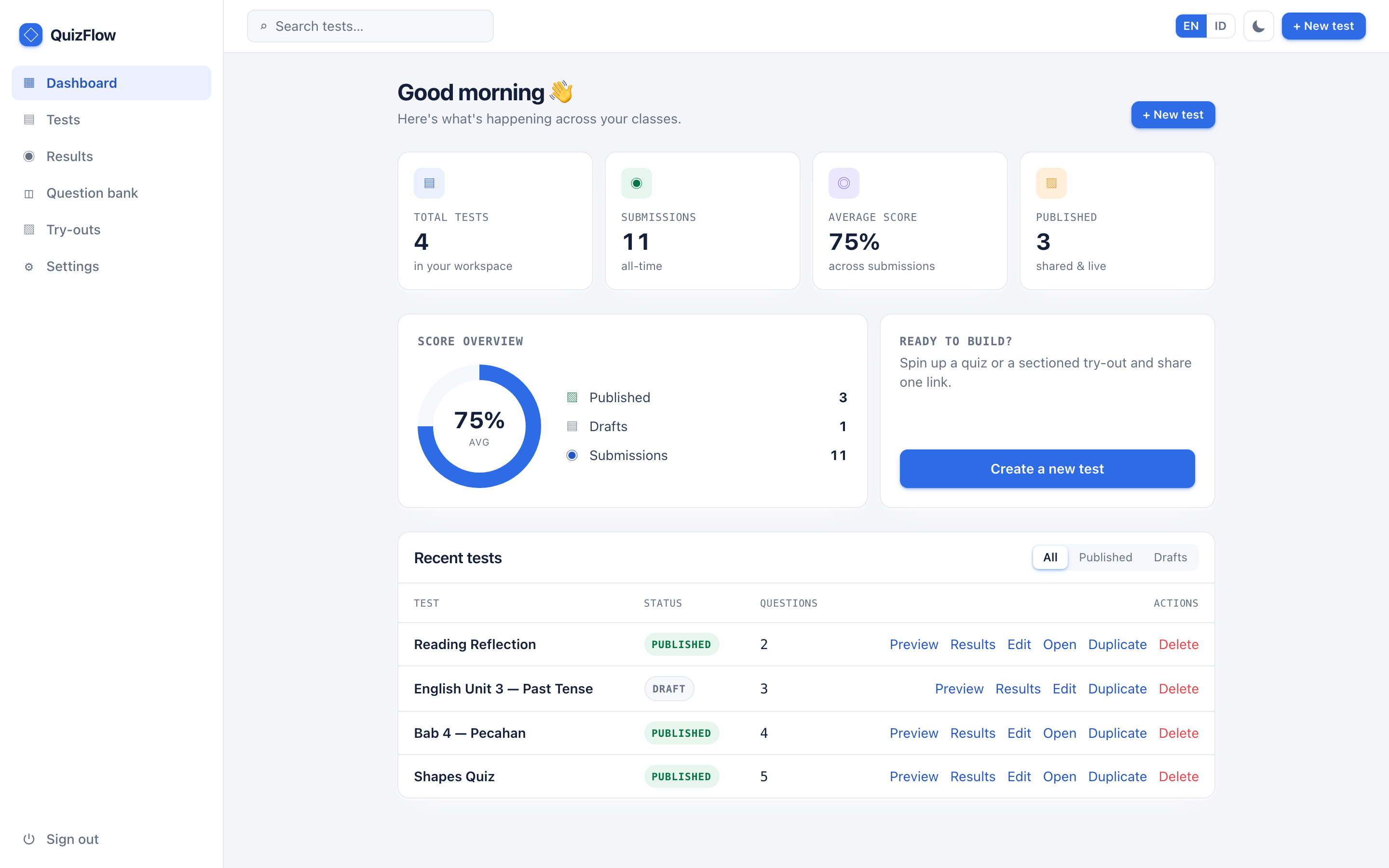View Results for Bab 4 — Pecahan

pyautogui.click(x=973, y=733)
